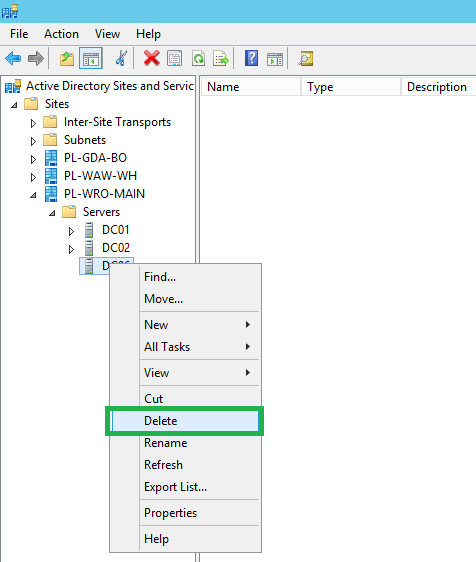This screenshot has width=476, height=562.
Task: Select the DC01 tree label
Action: click(115, 230)
